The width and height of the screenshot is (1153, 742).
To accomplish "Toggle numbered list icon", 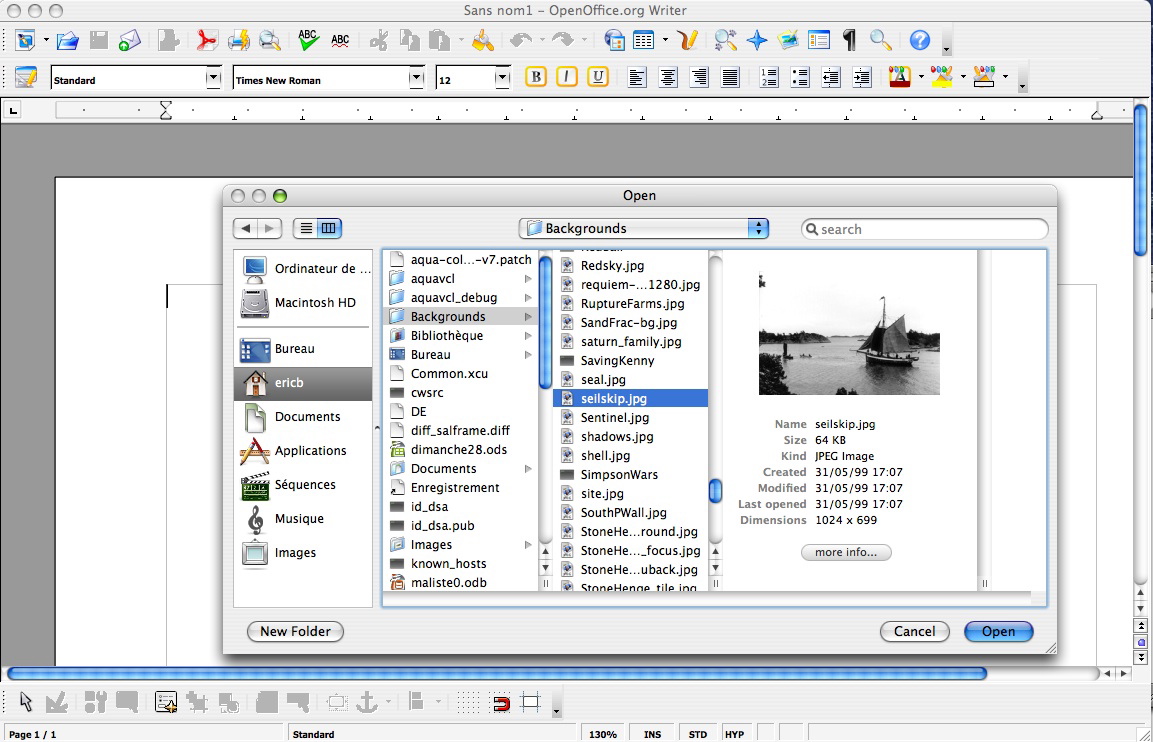I will (x=769, y=77).
